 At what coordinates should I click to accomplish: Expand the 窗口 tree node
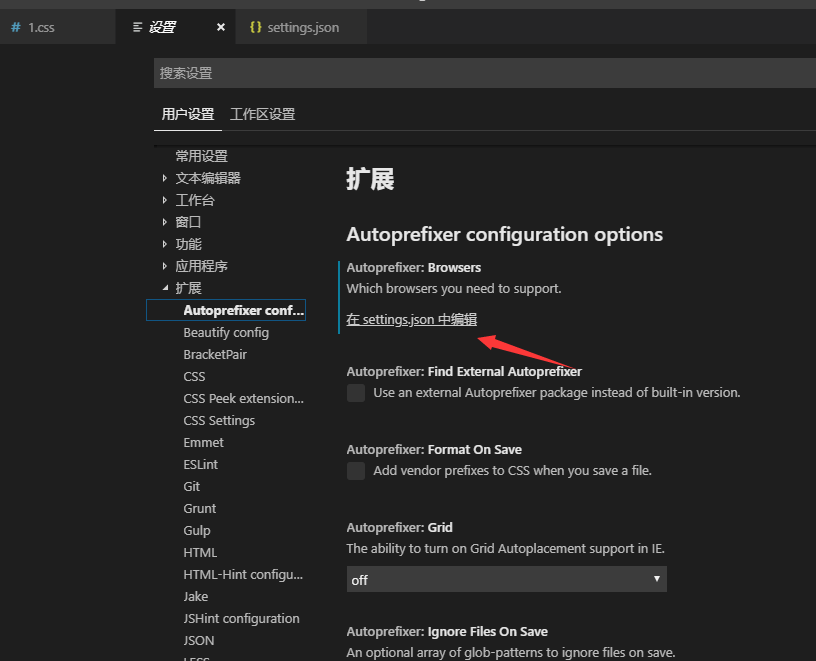(164, 222)
